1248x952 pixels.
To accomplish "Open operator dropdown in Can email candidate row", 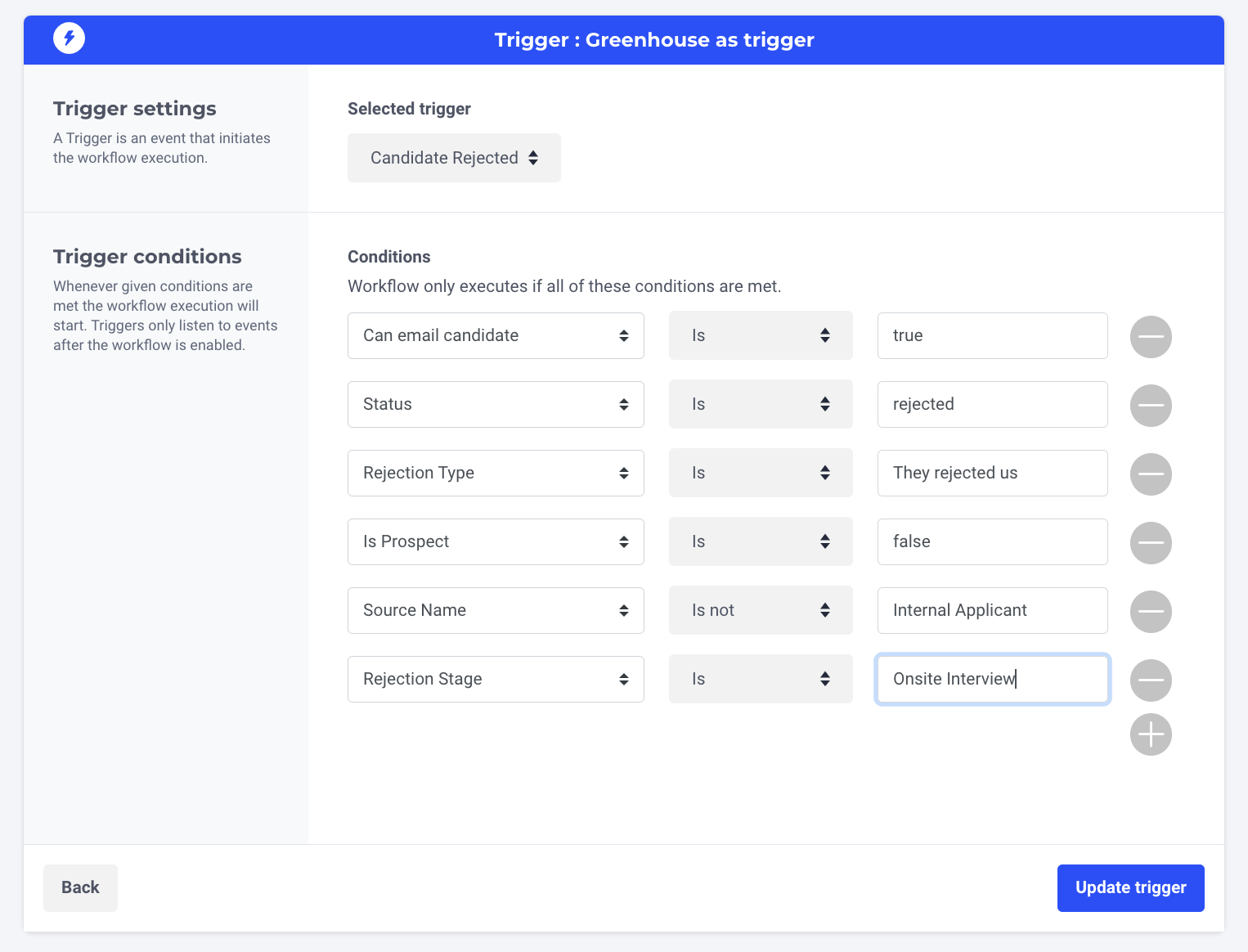I will pyautogui.click(x=761, y=335).
